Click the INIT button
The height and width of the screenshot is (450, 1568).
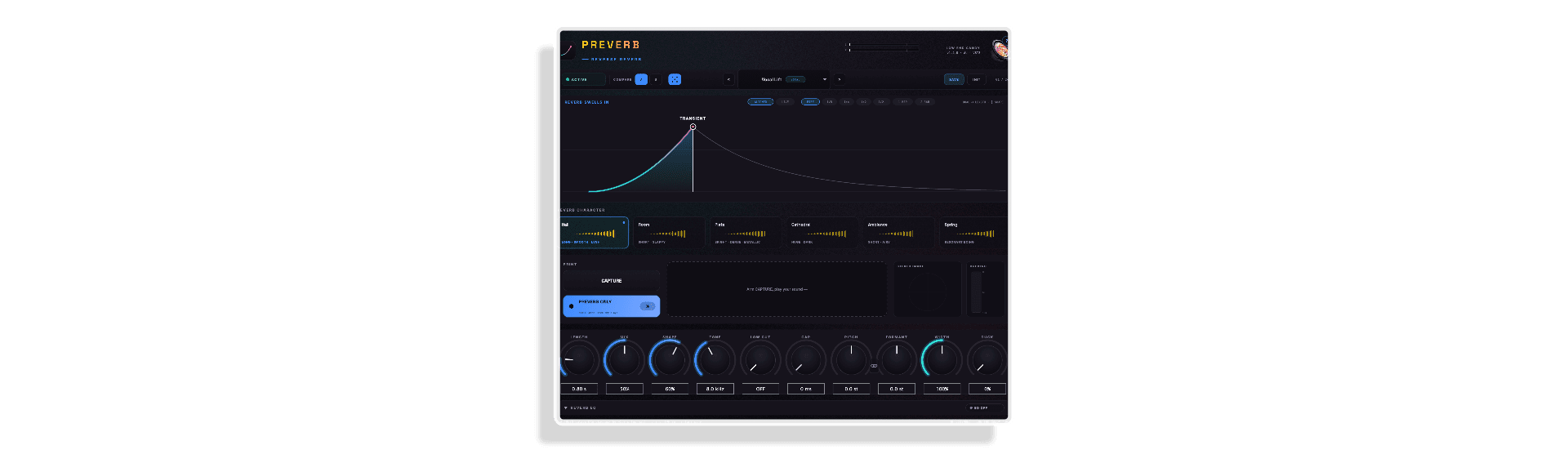click(976, 79)
